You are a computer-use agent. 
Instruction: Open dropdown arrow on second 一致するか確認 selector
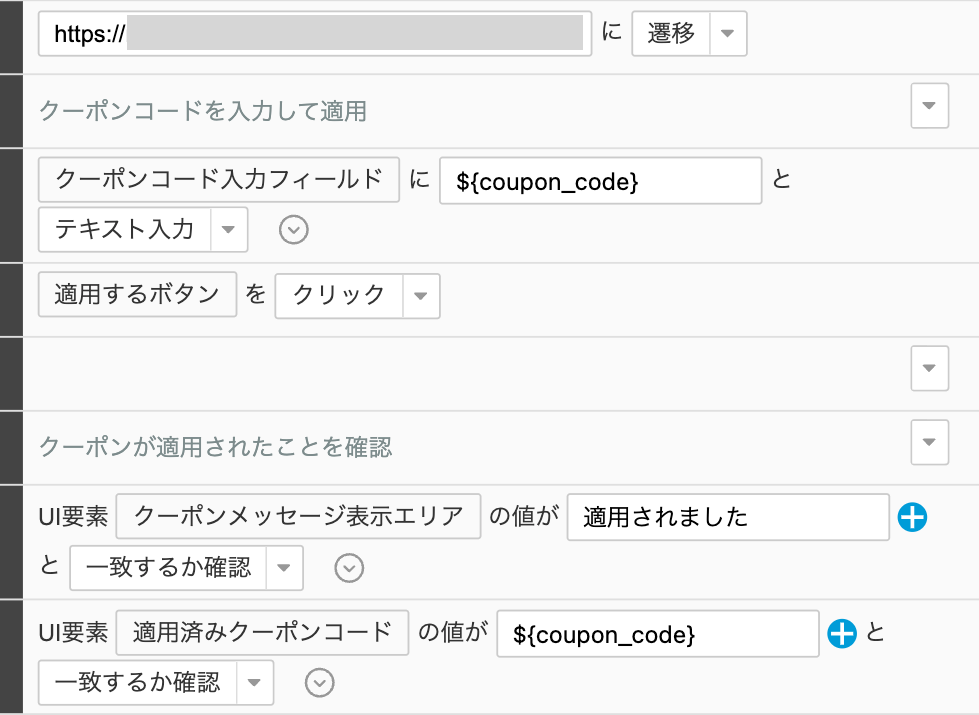[x=254, y=683]
